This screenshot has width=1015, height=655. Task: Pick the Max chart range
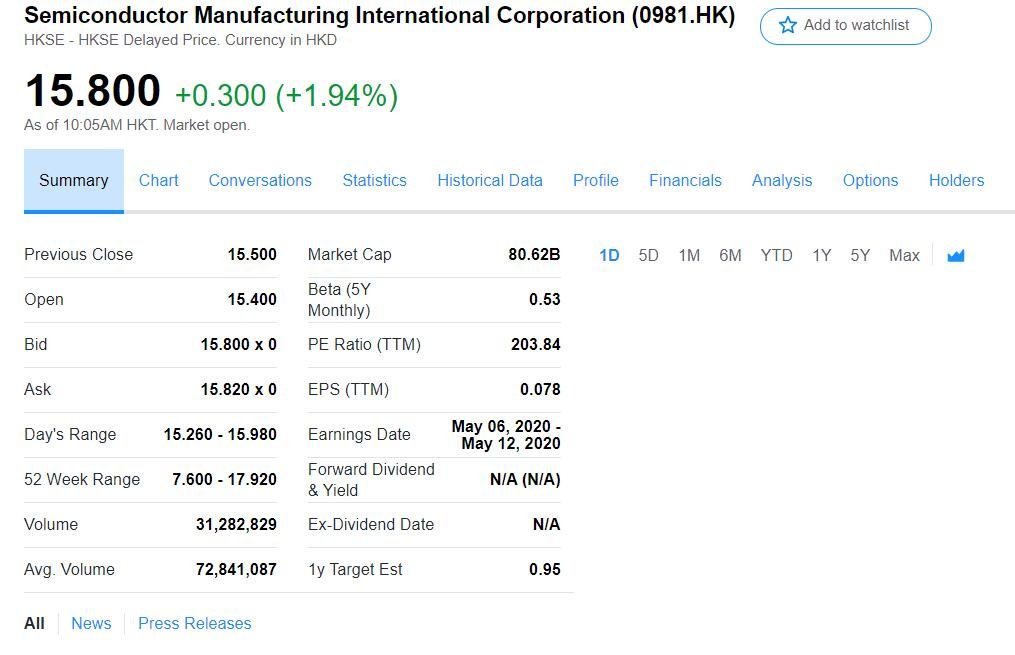tap(904, 256)
